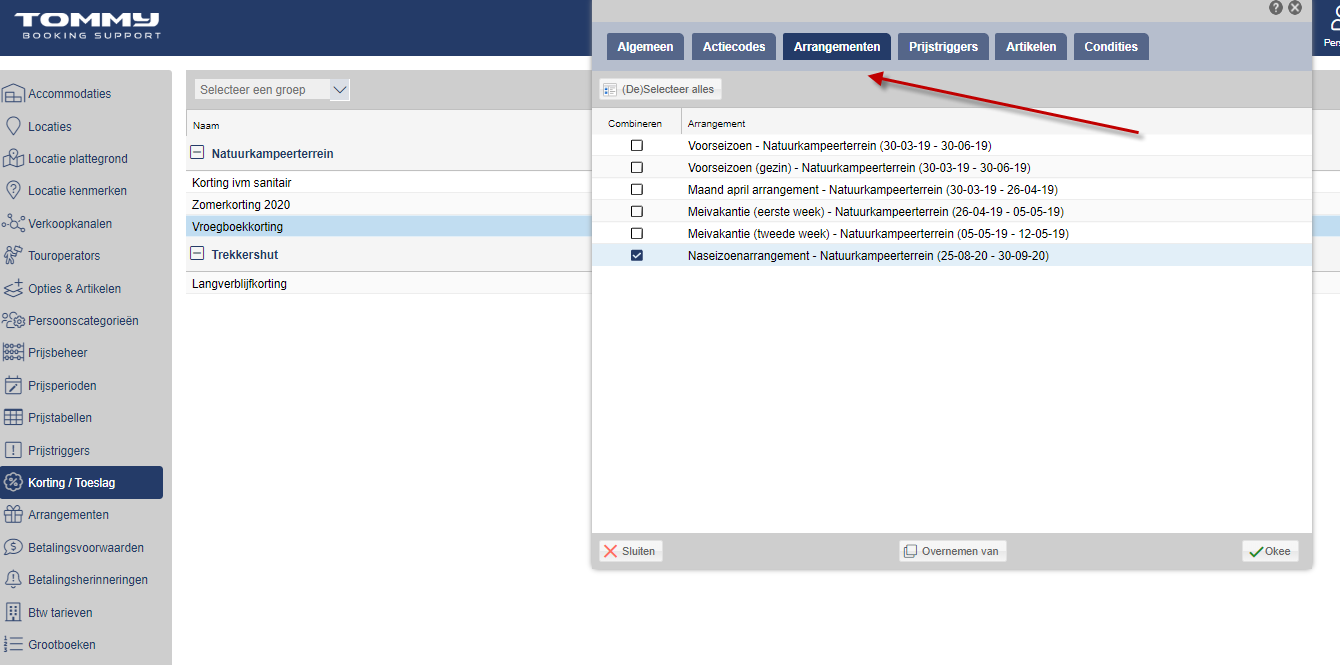Image resolution: width=1340 pixels, height=665 pixels.
Task: Tick the Maand april arrangement checkbox
Action: coord(637,190)
